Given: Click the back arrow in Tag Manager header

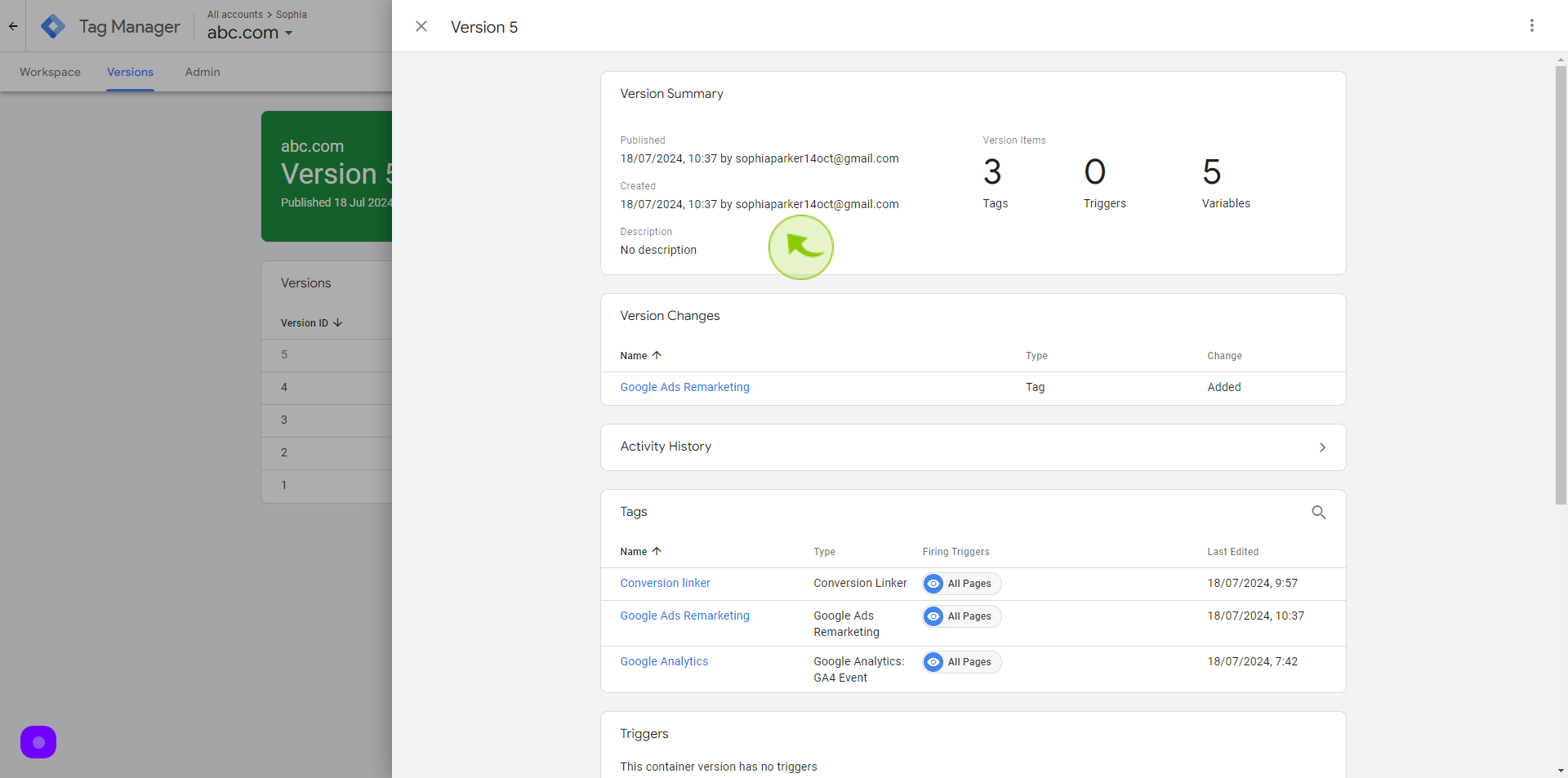Looking at the screenshot, I should [13, 26].
